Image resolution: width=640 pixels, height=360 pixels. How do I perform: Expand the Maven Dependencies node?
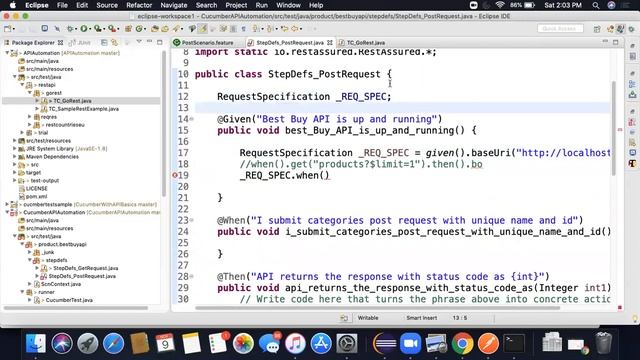(x=14, y=157)
